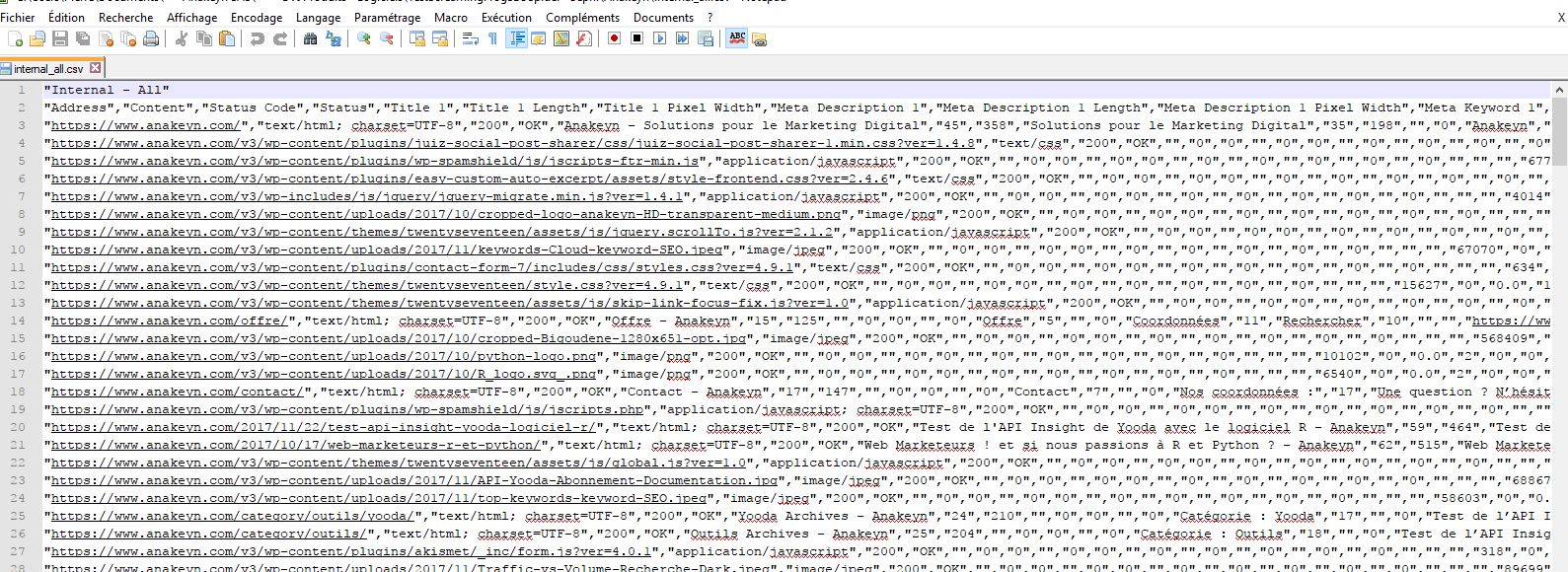The height and width of the screenshot is (572, 1568).
Task: Open the Compléments menu
Action: click(x=582, y=17)
